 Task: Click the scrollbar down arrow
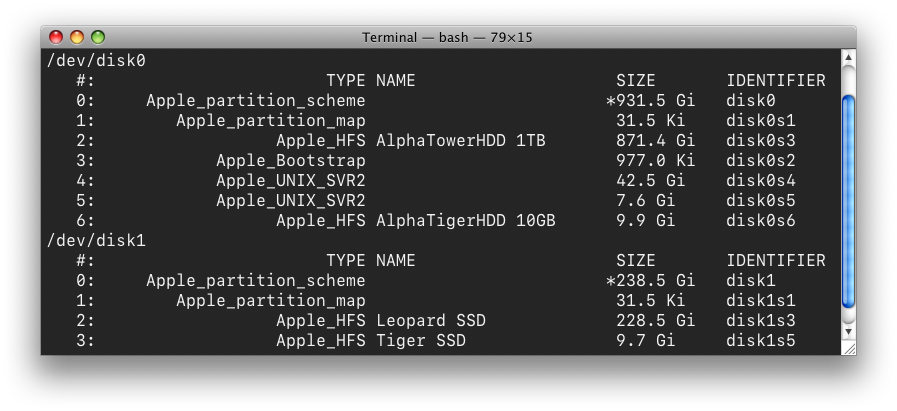click(x=848, y=331)
